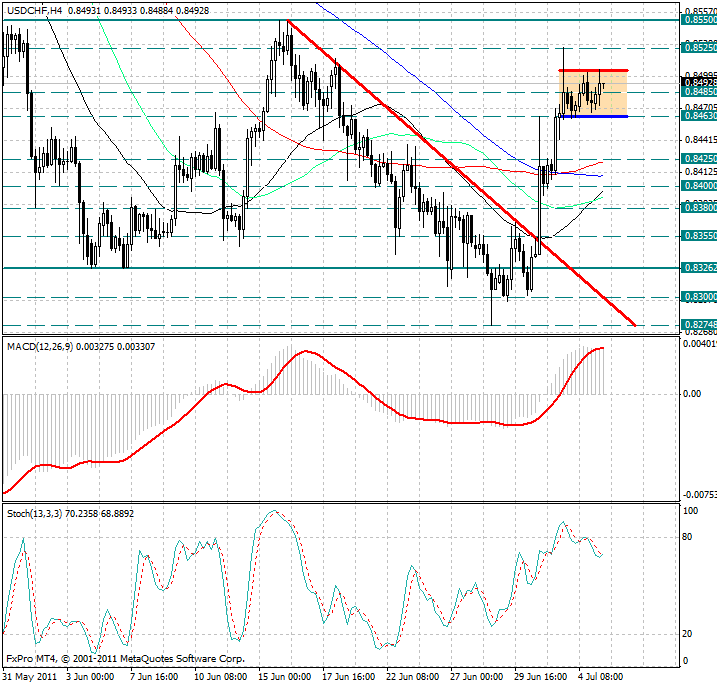Screen dimensions: 717x684
Task: Click the 22 Jun 08:00 time label
Action: click(x=412, y=677)
